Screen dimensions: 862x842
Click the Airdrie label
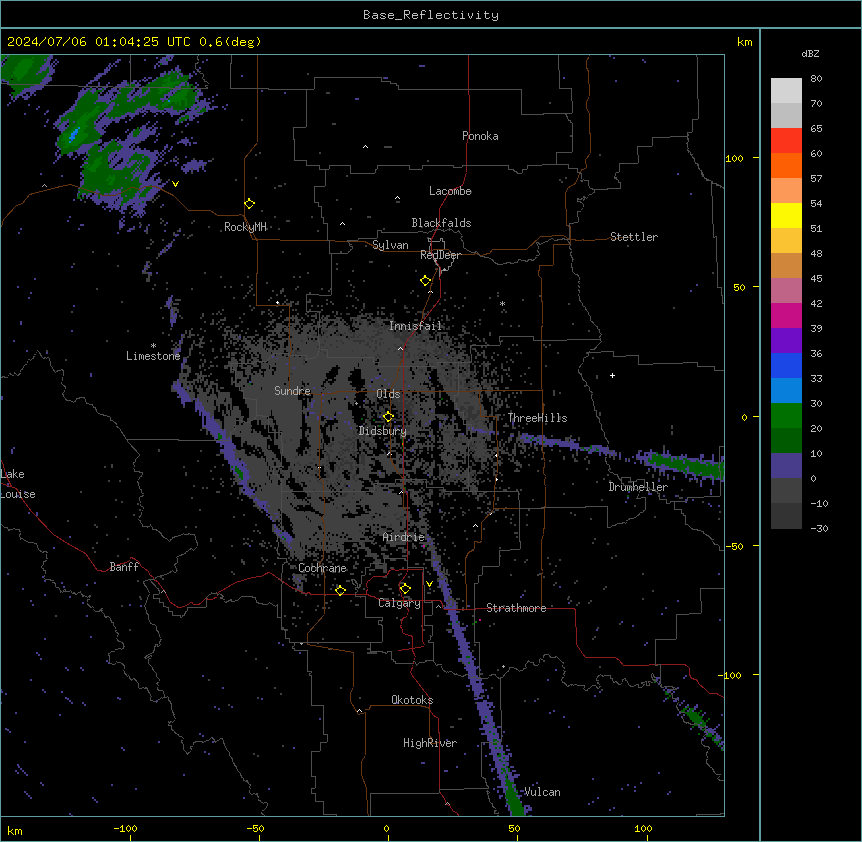[x=404, y=537]
